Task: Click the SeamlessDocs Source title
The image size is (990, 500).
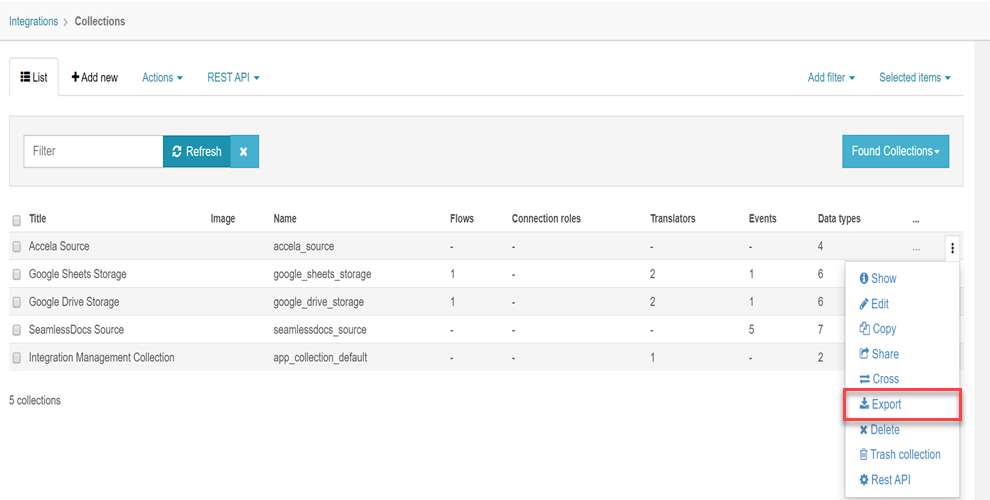Action: (x=76, y=330)
